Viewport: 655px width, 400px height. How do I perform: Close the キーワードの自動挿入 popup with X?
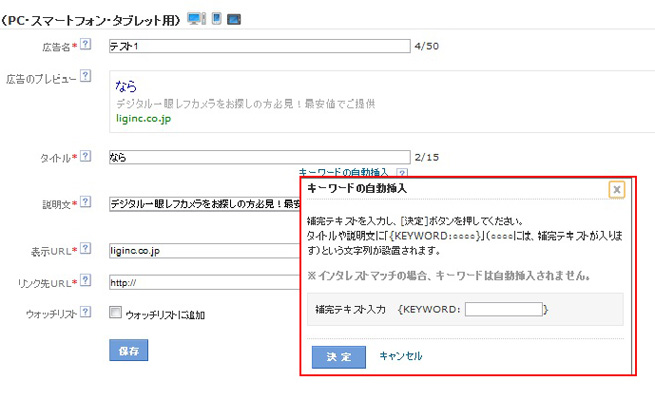(617, 189)
